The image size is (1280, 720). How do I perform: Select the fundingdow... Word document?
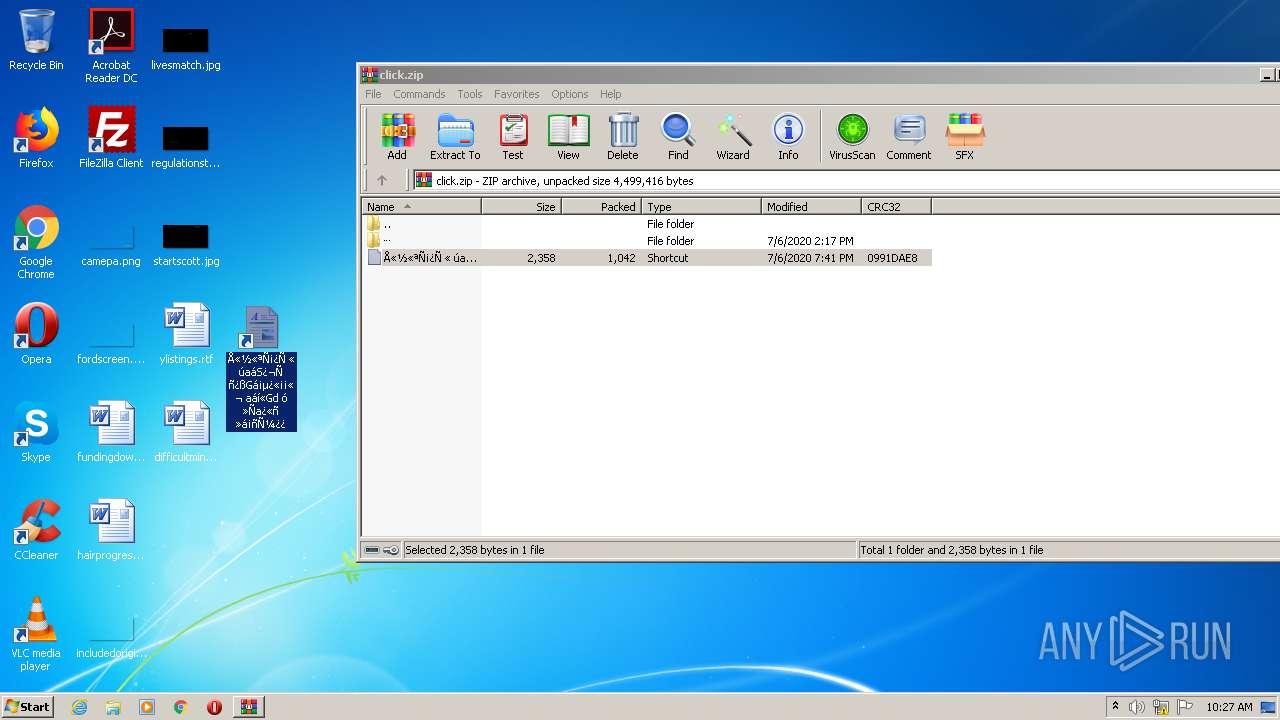pyautogui.click(x=111, y=433)
